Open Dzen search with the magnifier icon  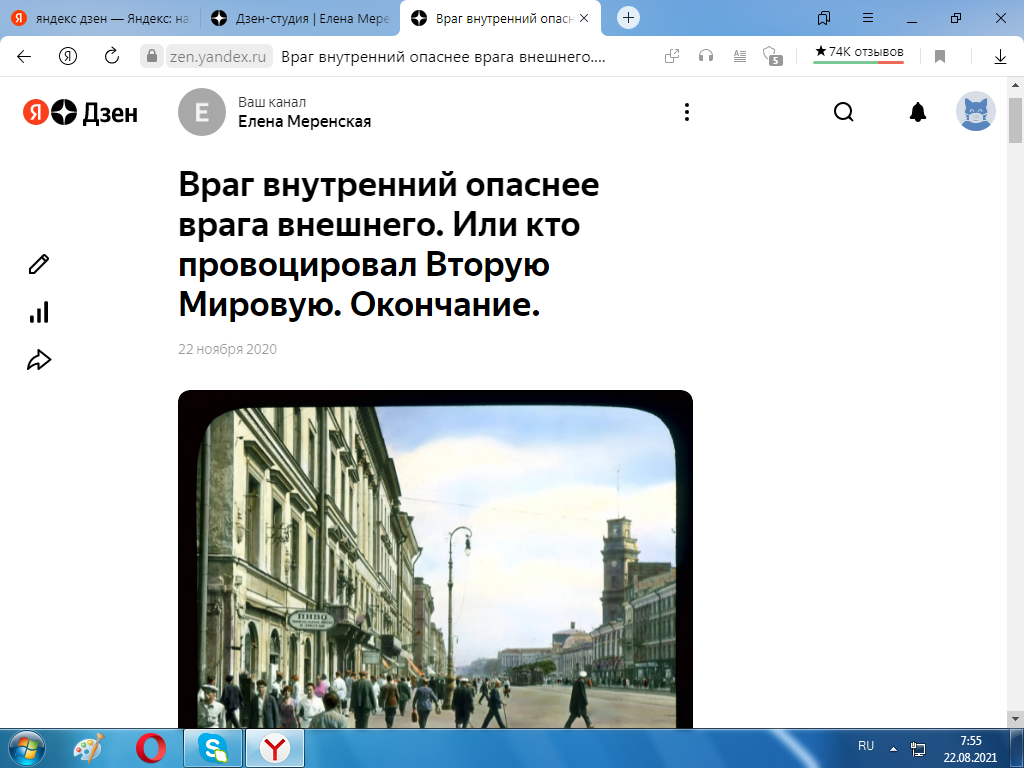point(843,112)
